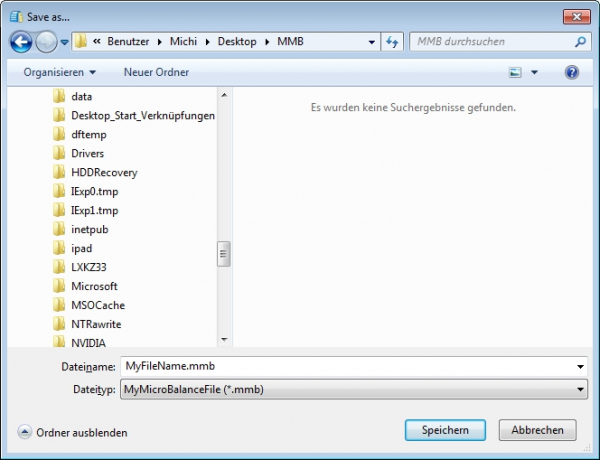Click Neuer Ordner in toolbar
Screen dimensions: 600x460
pos(156,73)
